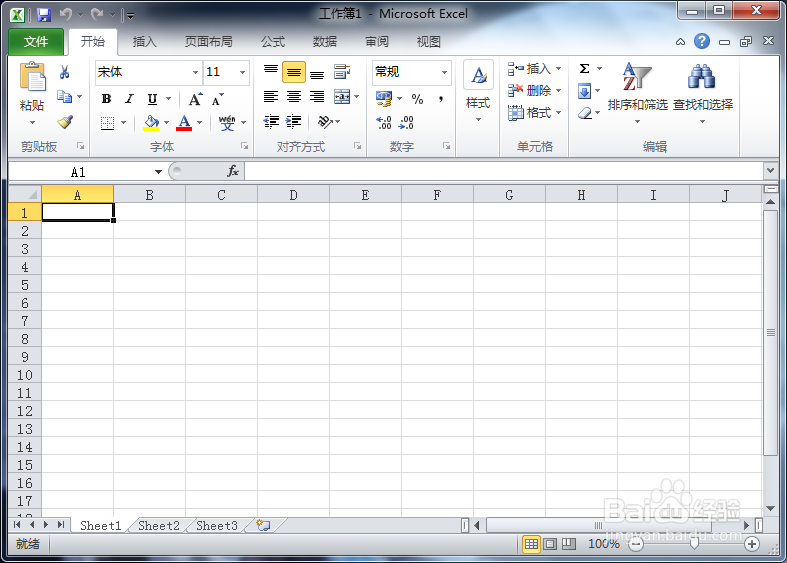This screenshot has height=563, width=787.
Task: Click the Styles (样式) button
Action: pyautogui.click(x=478, y=92)
